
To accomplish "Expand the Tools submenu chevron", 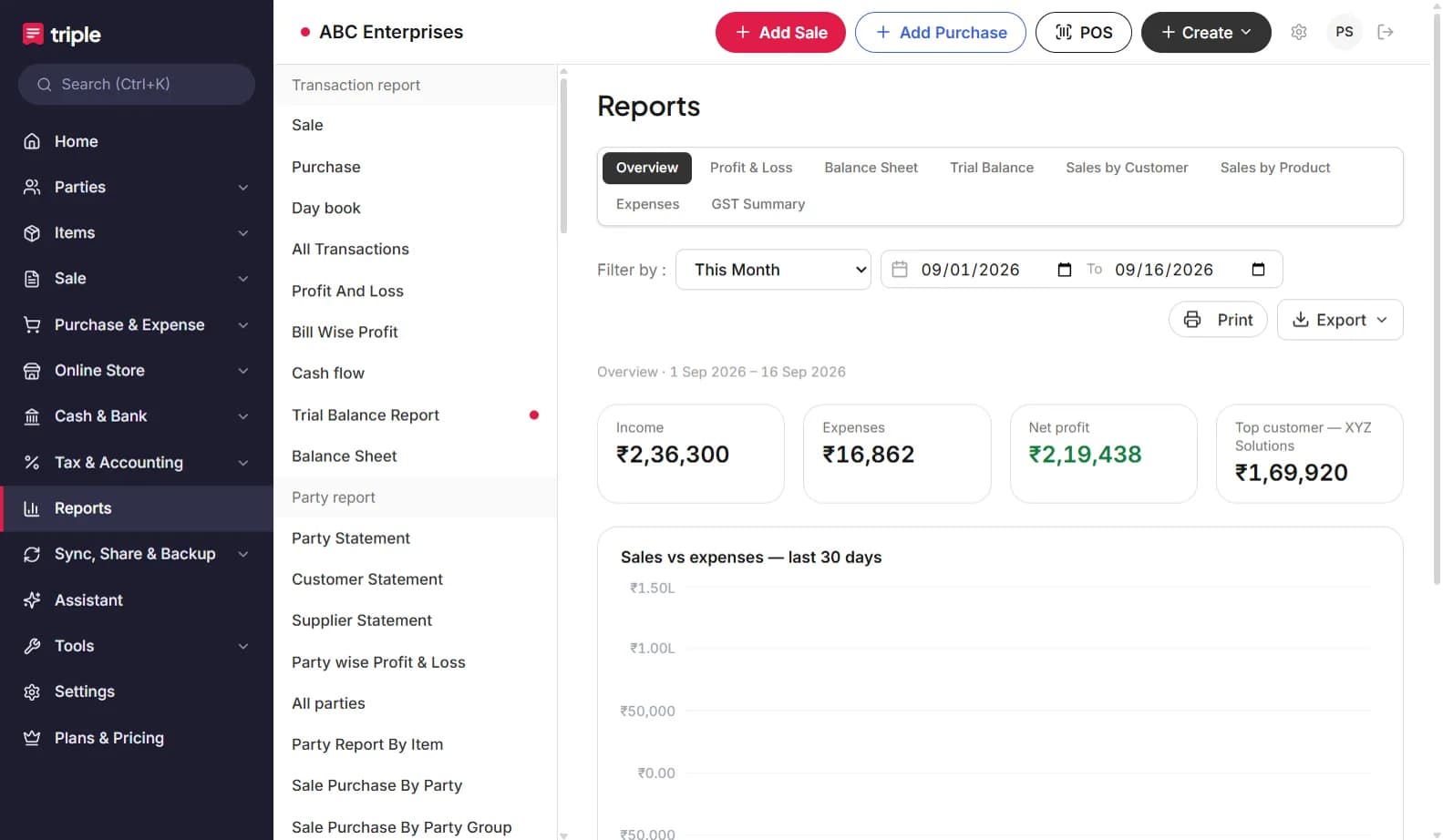I will (243, 646).
